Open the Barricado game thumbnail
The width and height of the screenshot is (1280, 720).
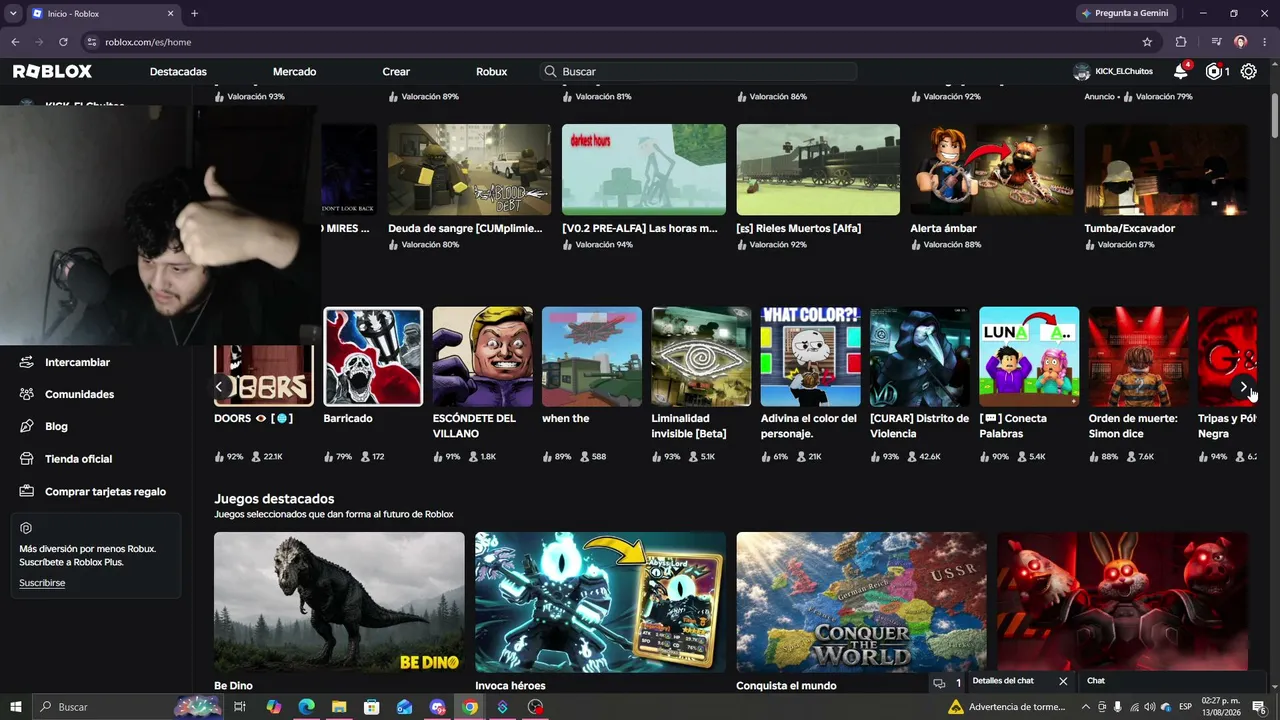373,357
